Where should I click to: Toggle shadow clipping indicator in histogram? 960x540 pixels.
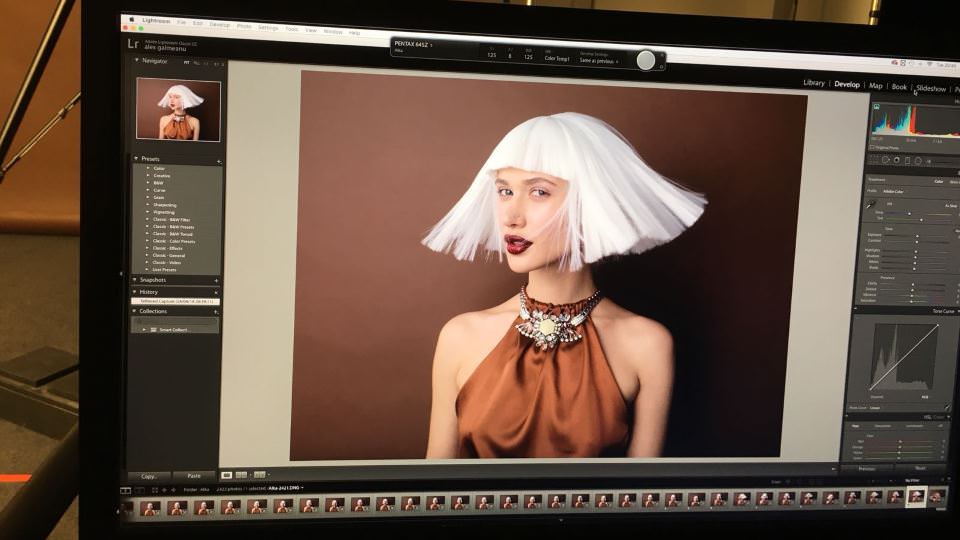[877, 107]
